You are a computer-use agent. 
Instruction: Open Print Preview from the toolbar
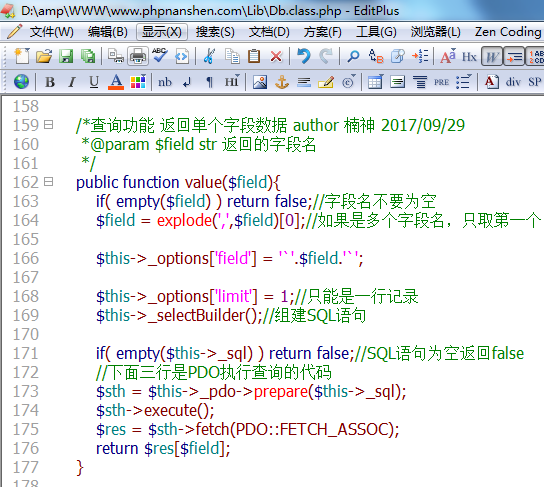click(116, 56)
